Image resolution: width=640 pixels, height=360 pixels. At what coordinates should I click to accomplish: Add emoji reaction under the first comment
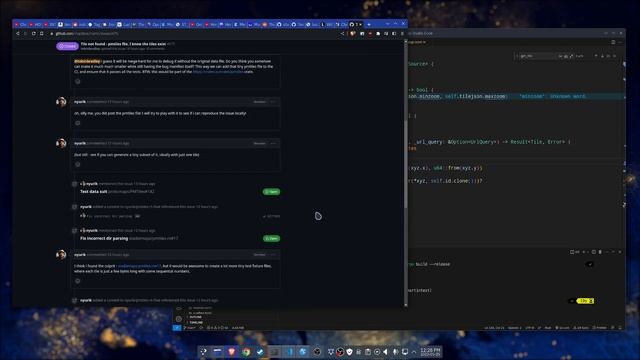[x=78, y=81]
